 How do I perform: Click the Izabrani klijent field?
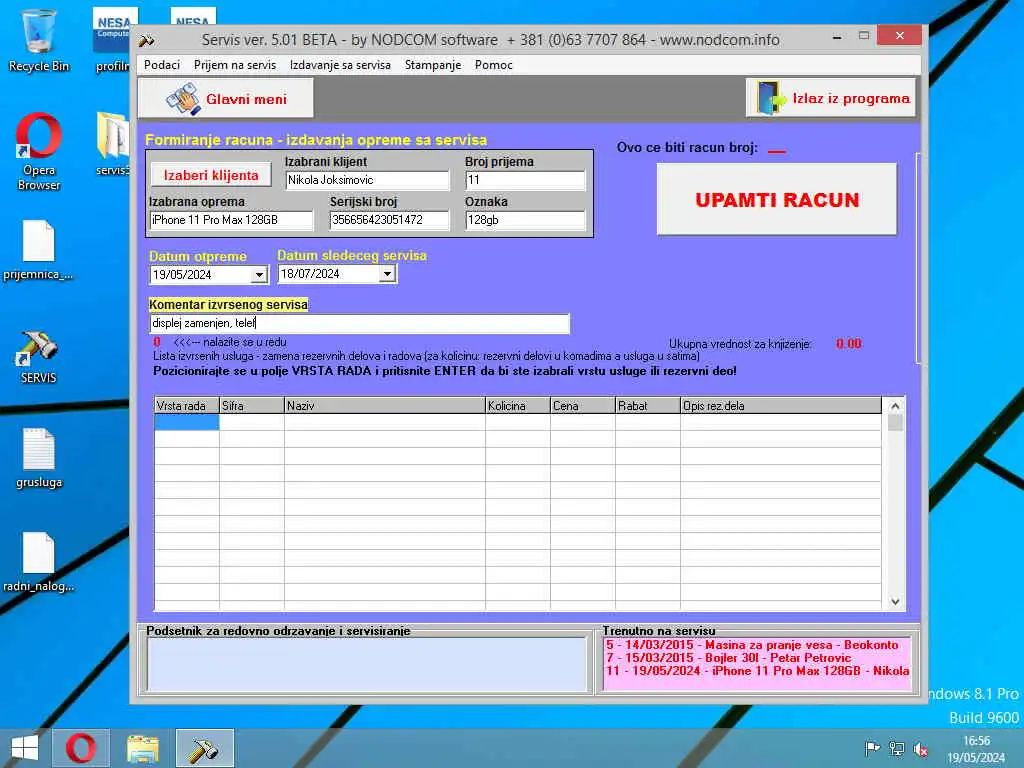point(367,180)
